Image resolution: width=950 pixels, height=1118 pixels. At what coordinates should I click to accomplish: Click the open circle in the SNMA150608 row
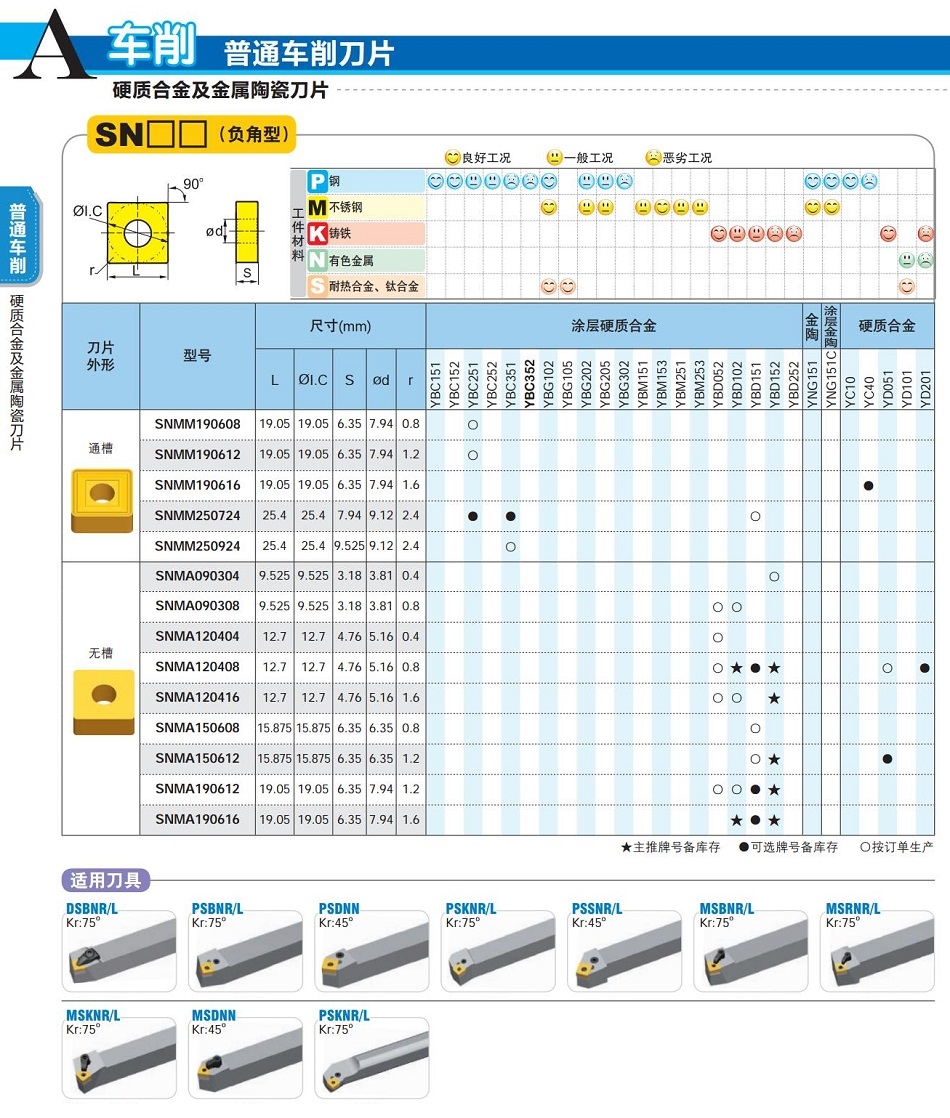click(x=755, y=728)
